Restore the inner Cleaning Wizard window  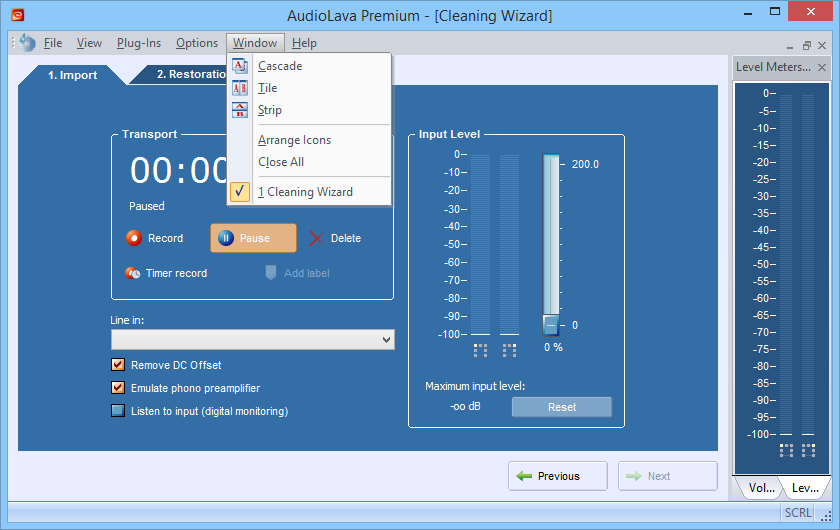pos(807,46)
